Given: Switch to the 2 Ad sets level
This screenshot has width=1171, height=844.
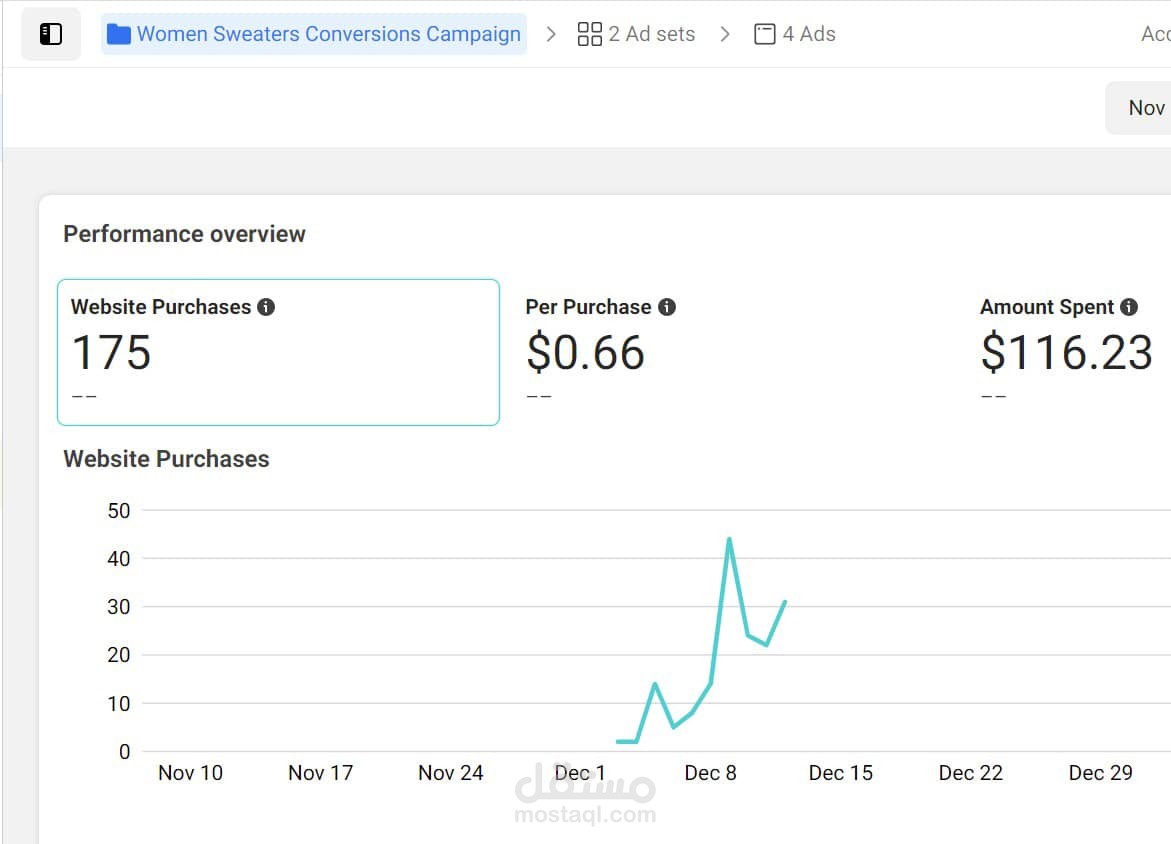Looking at the screenshot, I should click(x=651, y=34).
